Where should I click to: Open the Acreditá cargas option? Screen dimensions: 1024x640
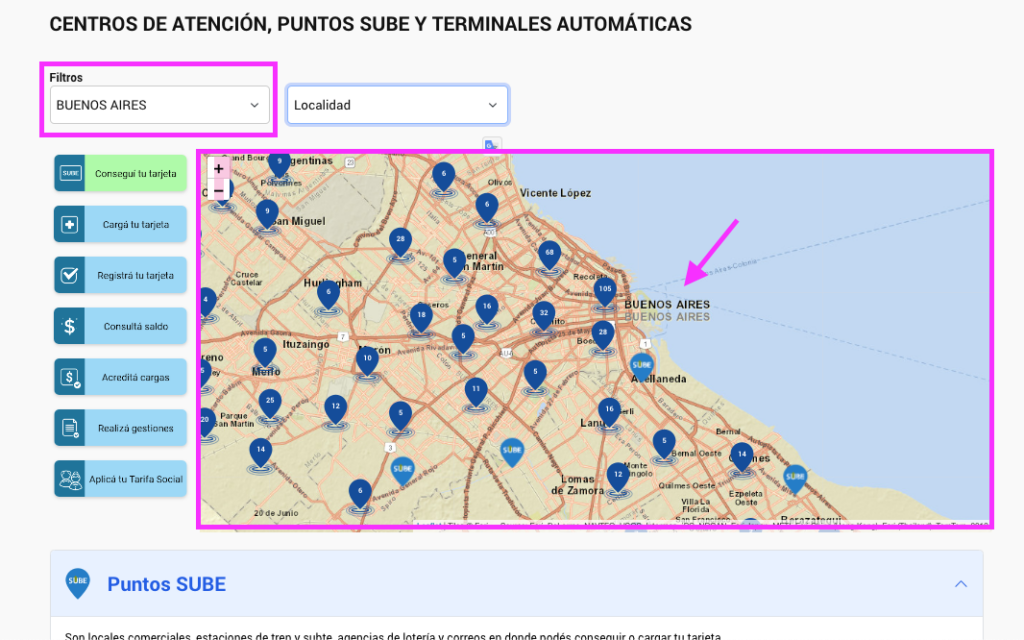pyautogui.click(x=121, y=377)
